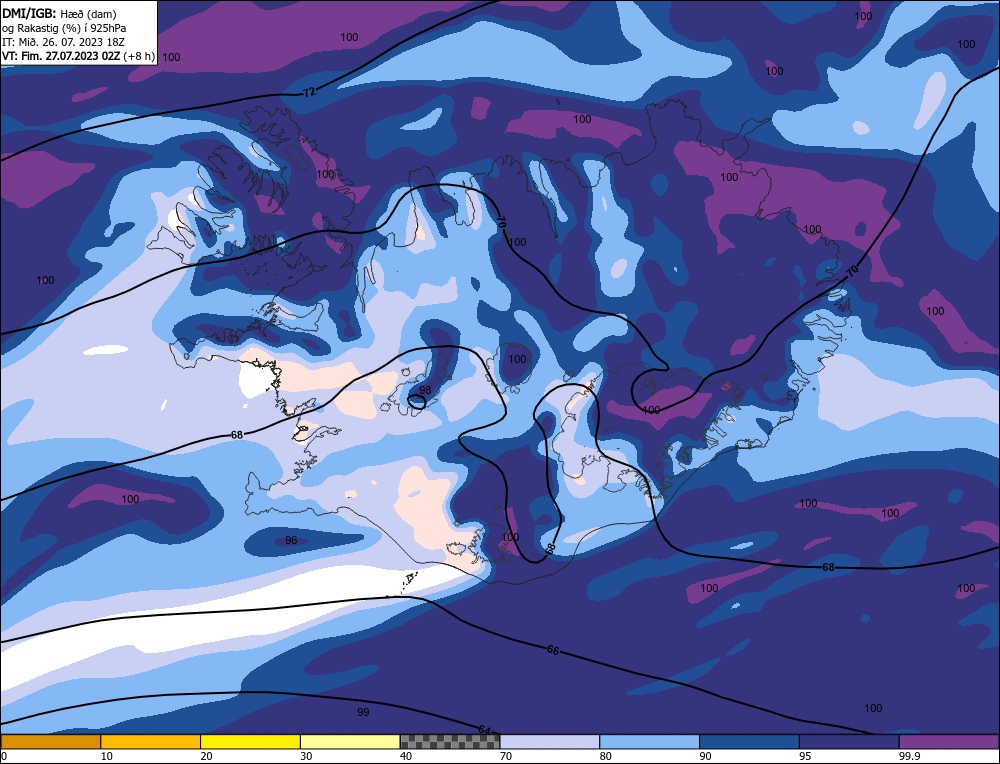Click the legend tick label '80'
The height and width of the screenshot is (764, 1000).
click(x=606, y=756)
